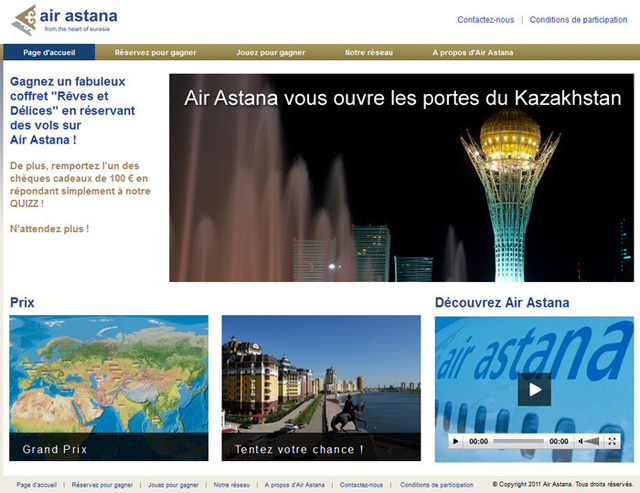Screen dimensions: 640x493
Task: Play the video with the large center play button
Action: (534, 390)
